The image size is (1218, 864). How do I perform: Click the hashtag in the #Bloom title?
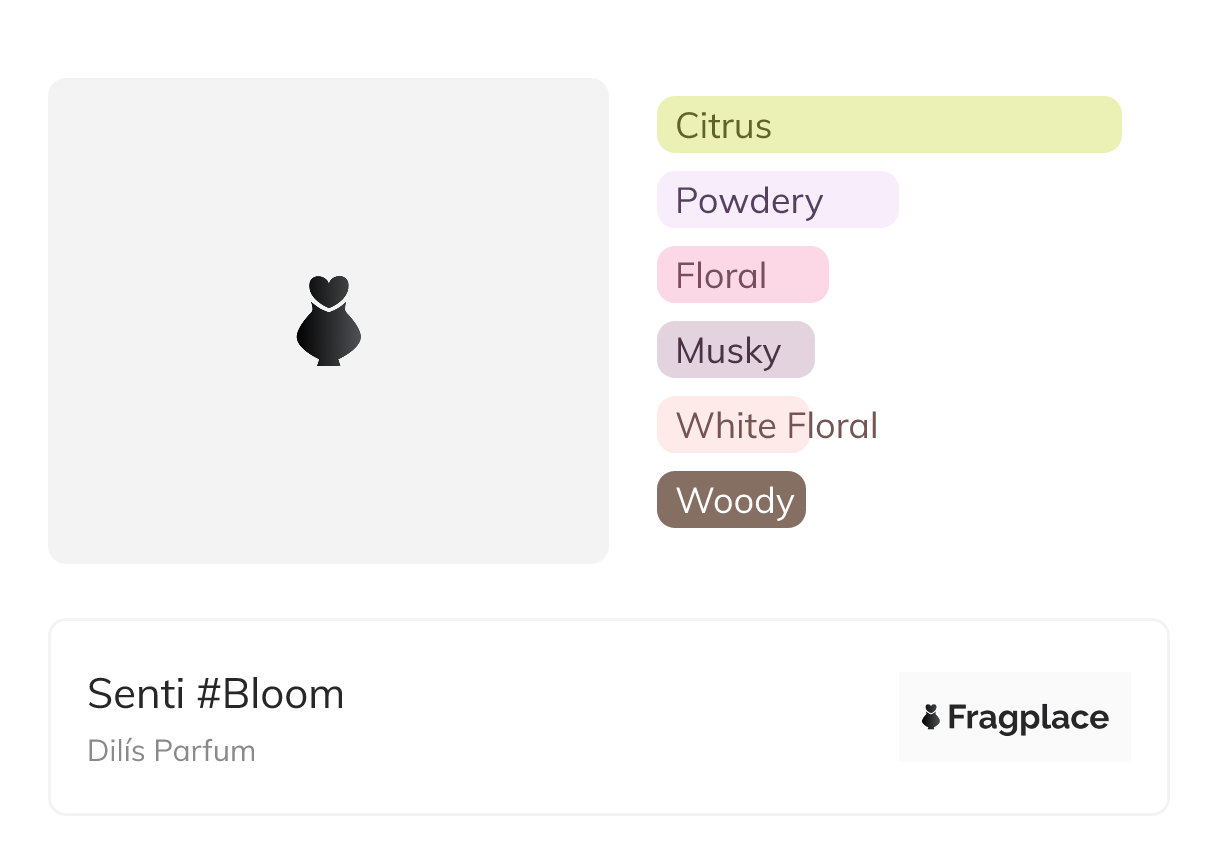coord(208,694)
